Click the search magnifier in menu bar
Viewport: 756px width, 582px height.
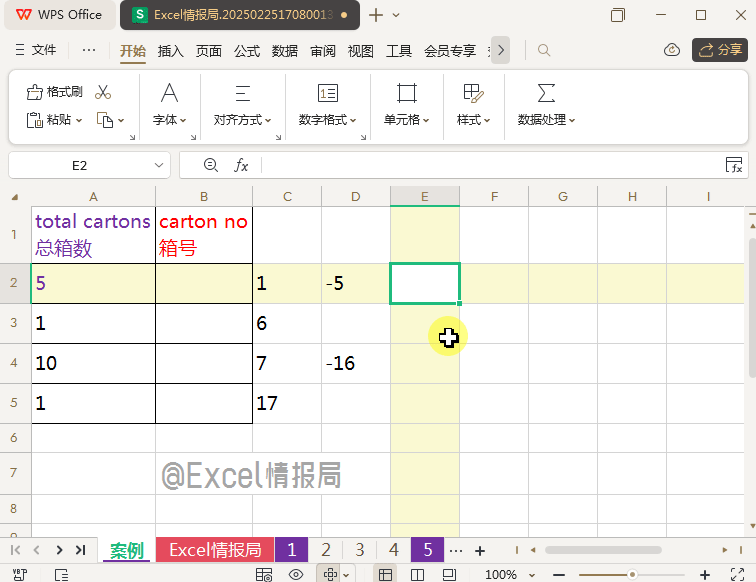click(x=544, y=50)
